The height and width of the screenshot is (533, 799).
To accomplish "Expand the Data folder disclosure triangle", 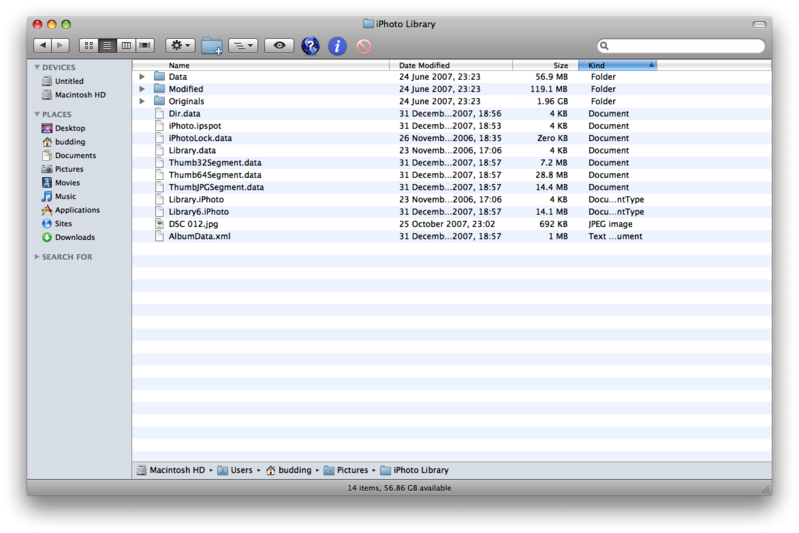I will [x=142, y=77].
